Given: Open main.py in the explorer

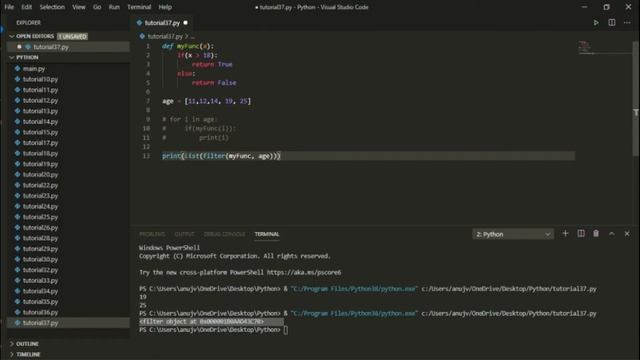Looking at the screenshot, I should click(69, 69).
